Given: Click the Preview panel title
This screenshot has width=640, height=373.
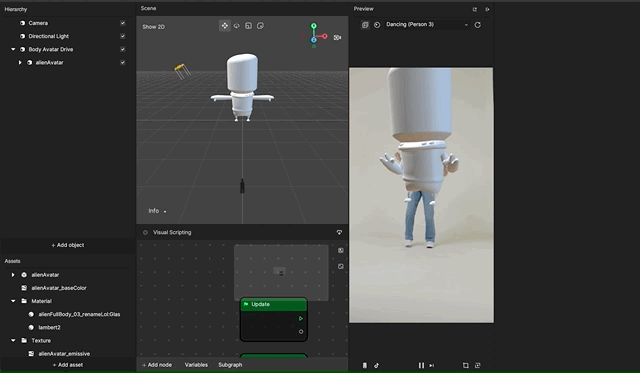Looking at the screenshot, I should [363, 9].
